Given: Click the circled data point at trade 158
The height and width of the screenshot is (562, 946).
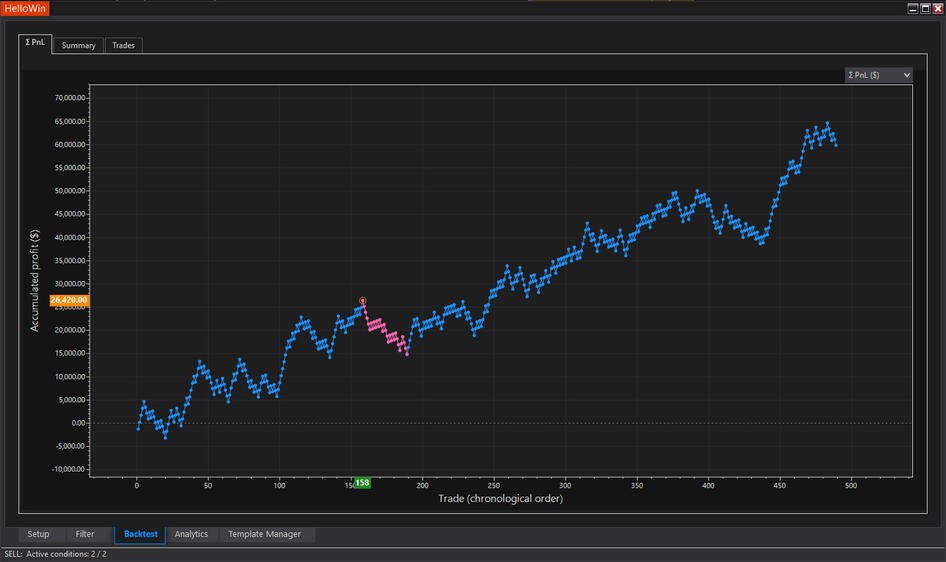Looking at the screenshot, I should [x=363, y=300].
